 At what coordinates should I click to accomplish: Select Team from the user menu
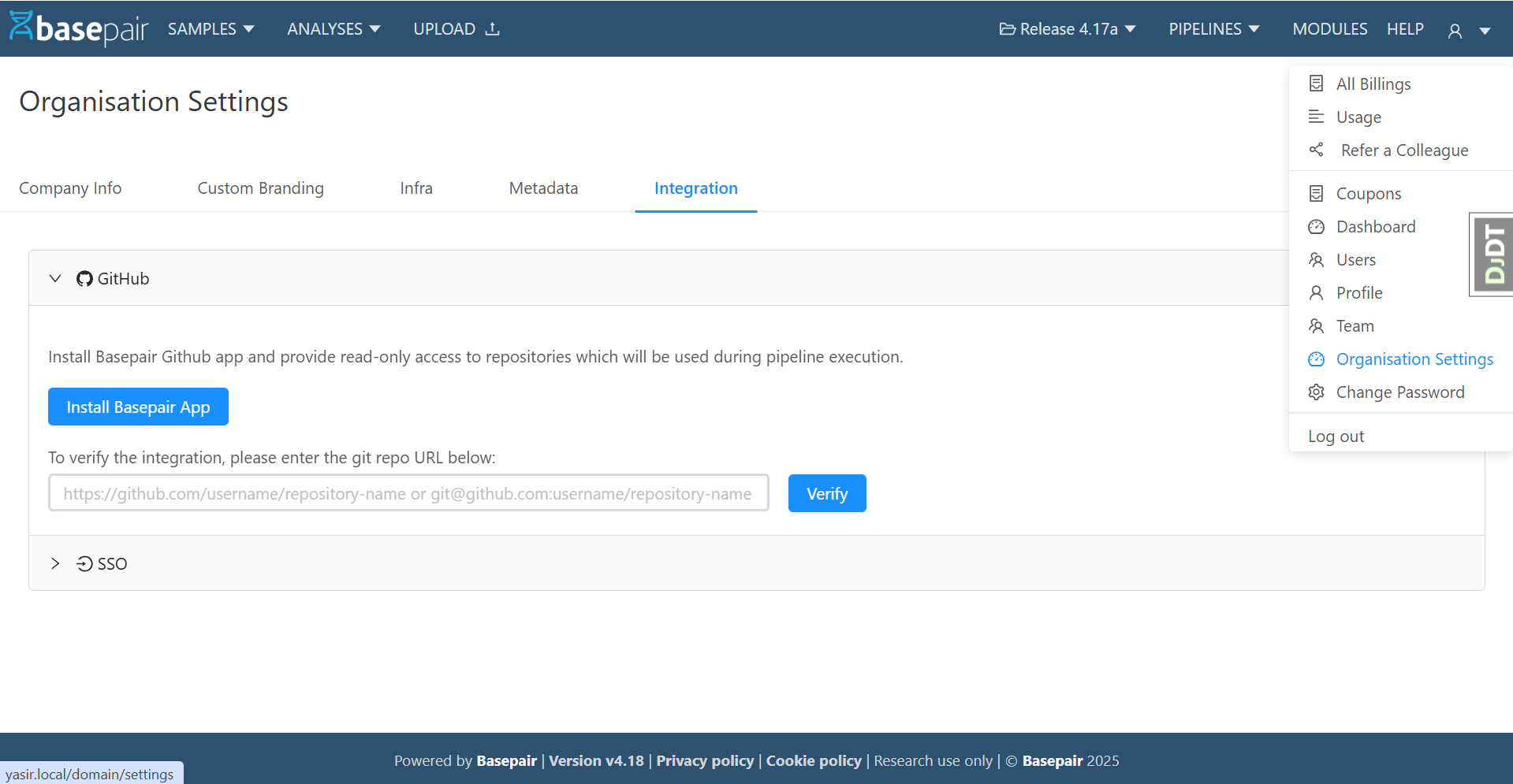(1355, 326)
